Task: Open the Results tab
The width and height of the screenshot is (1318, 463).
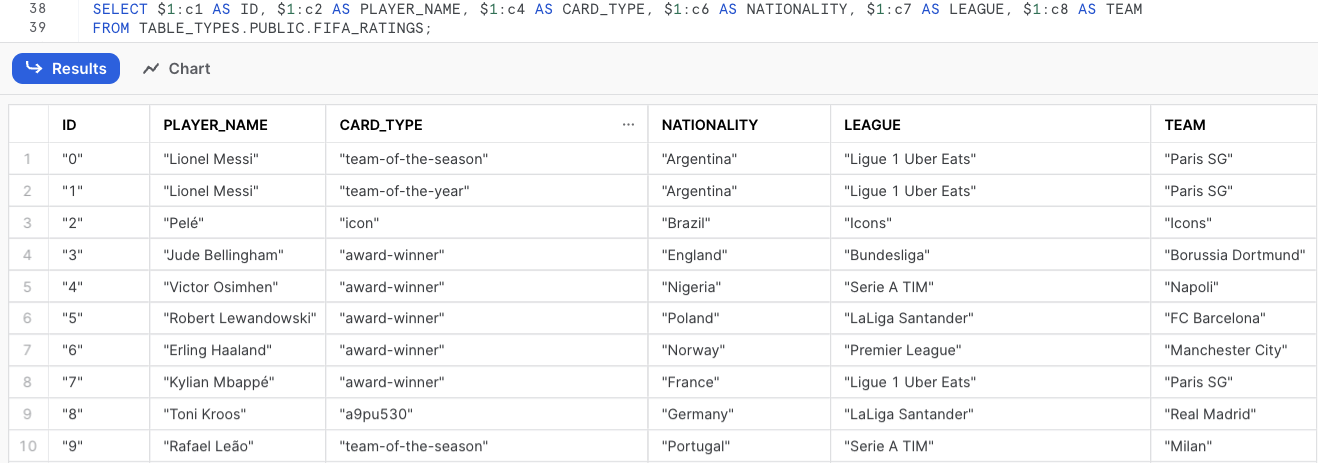Action: 66,68
